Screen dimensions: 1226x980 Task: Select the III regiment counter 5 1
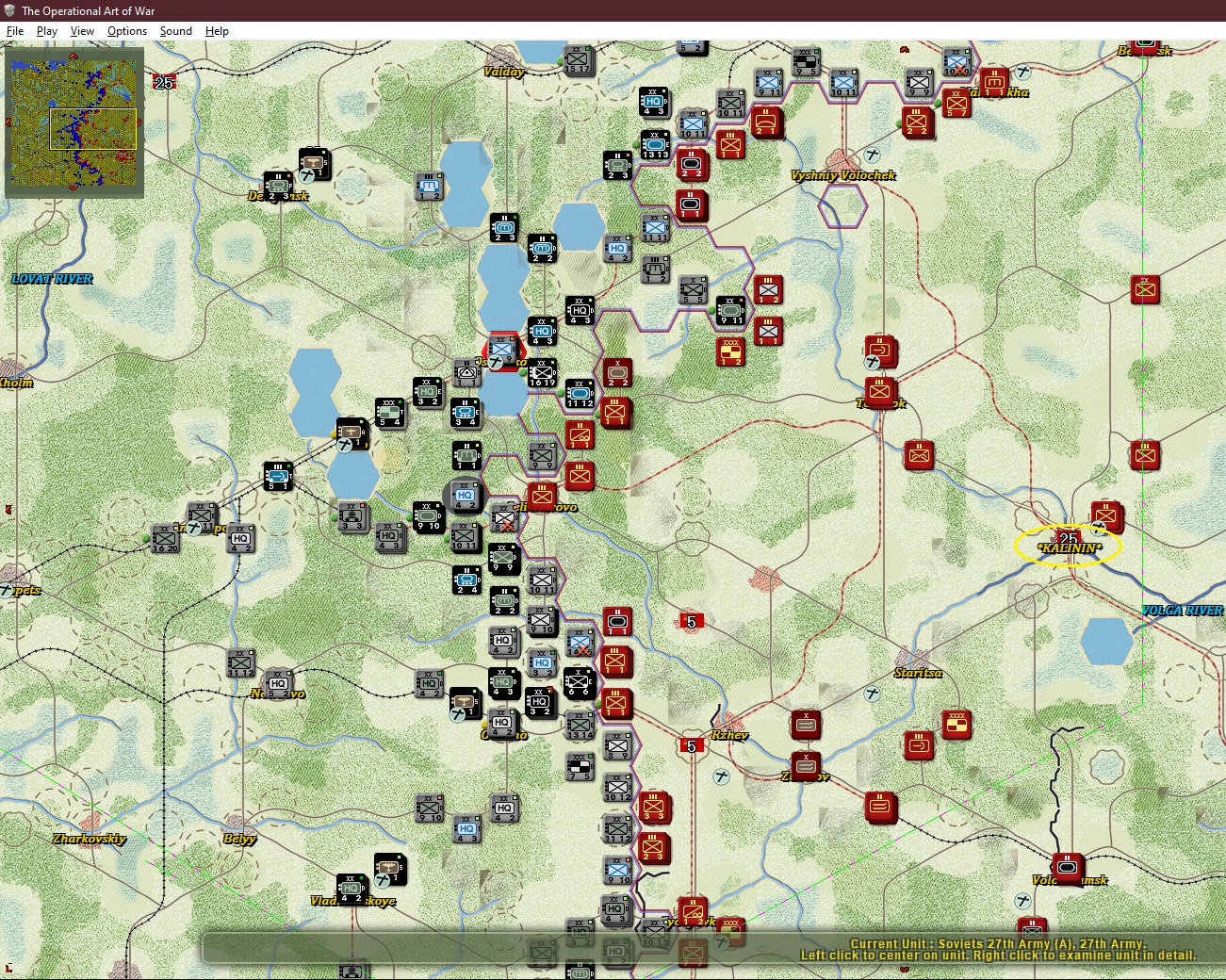tap(278, 476)
